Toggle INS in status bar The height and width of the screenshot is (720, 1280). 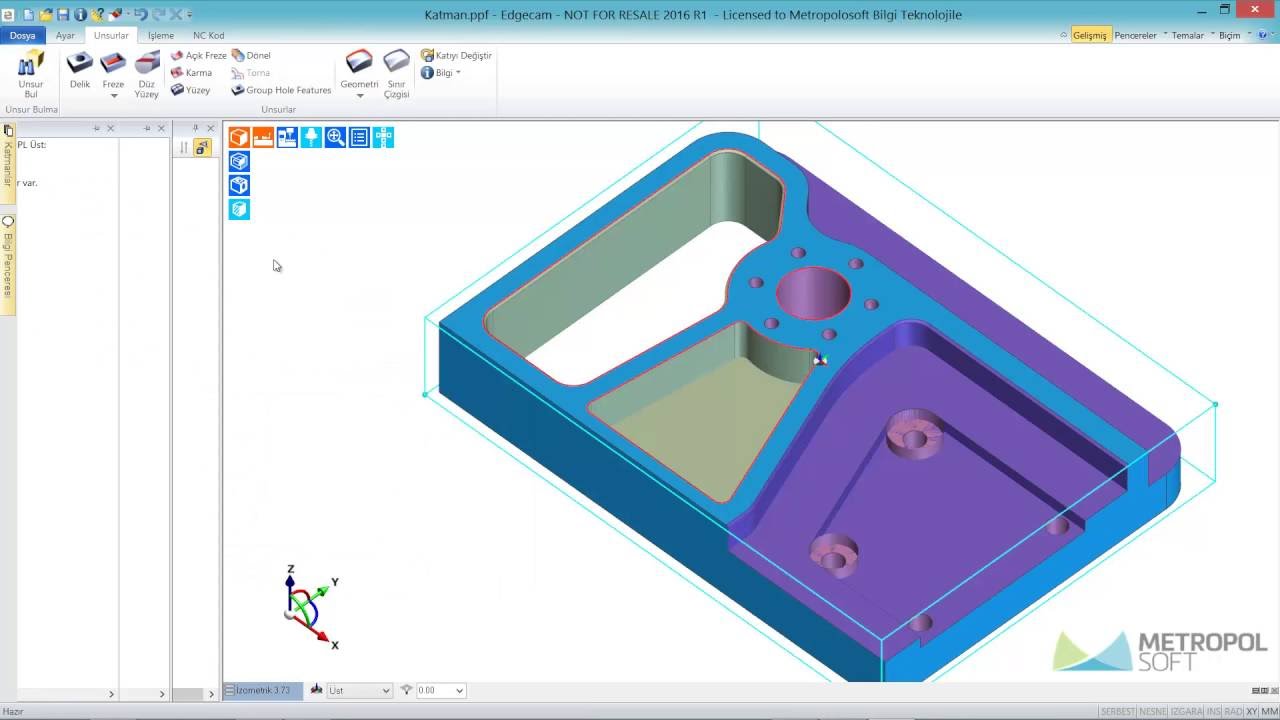click(x=1214, y=711)
